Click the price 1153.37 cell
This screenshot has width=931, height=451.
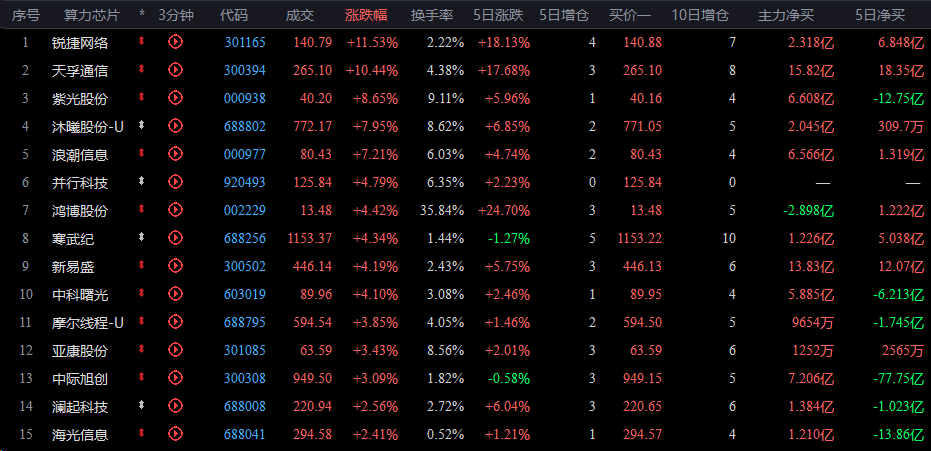point(309,238)
